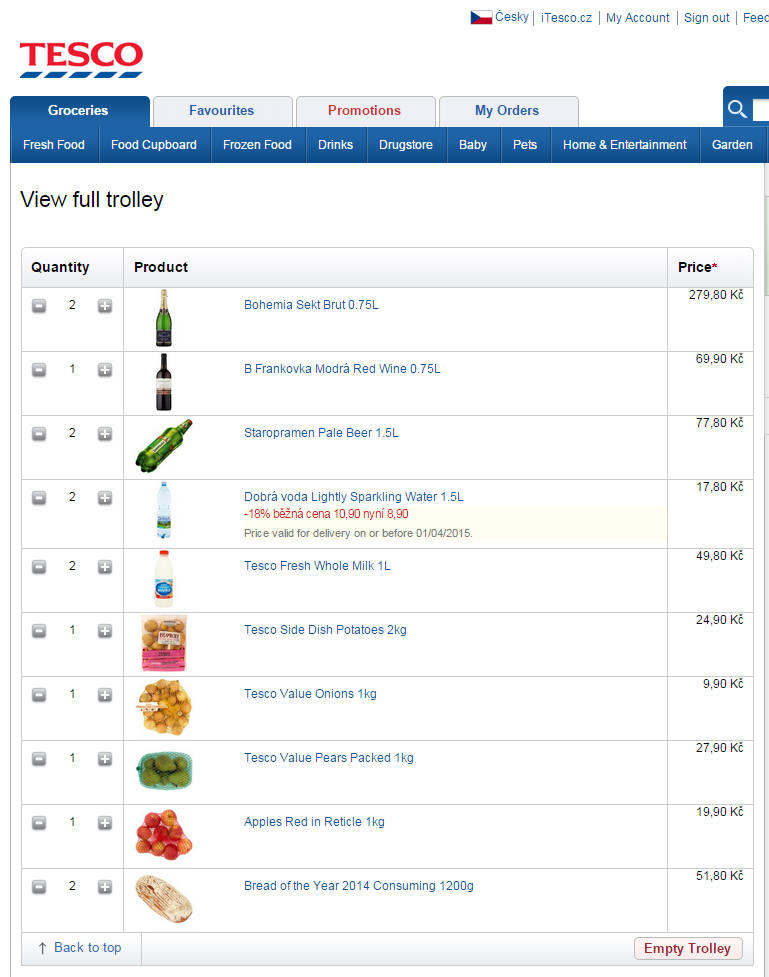
Task: Open Home & Entertainment category
Action: pyautogui.click(x=625, y=145)
